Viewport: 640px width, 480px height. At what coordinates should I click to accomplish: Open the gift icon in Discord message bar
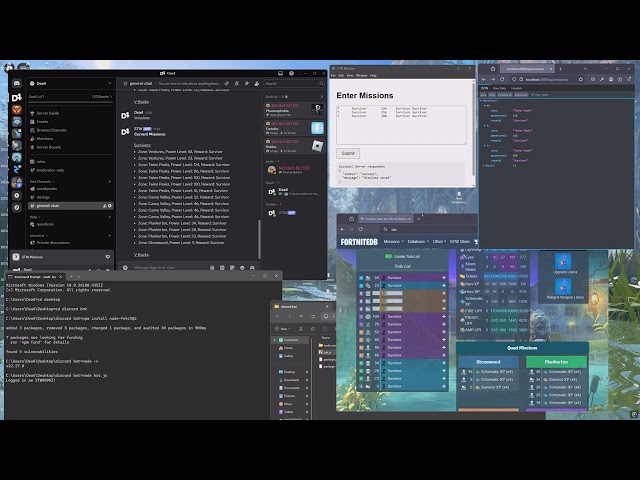[x=212, y=268]
